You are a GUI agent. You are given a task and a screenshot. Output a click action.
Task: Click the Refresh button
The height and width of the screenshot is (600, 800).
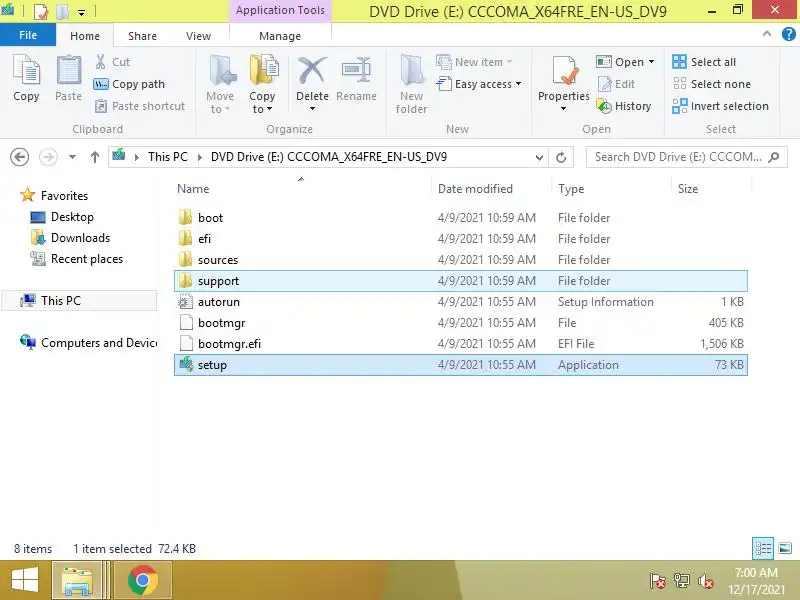click(561, 157)
